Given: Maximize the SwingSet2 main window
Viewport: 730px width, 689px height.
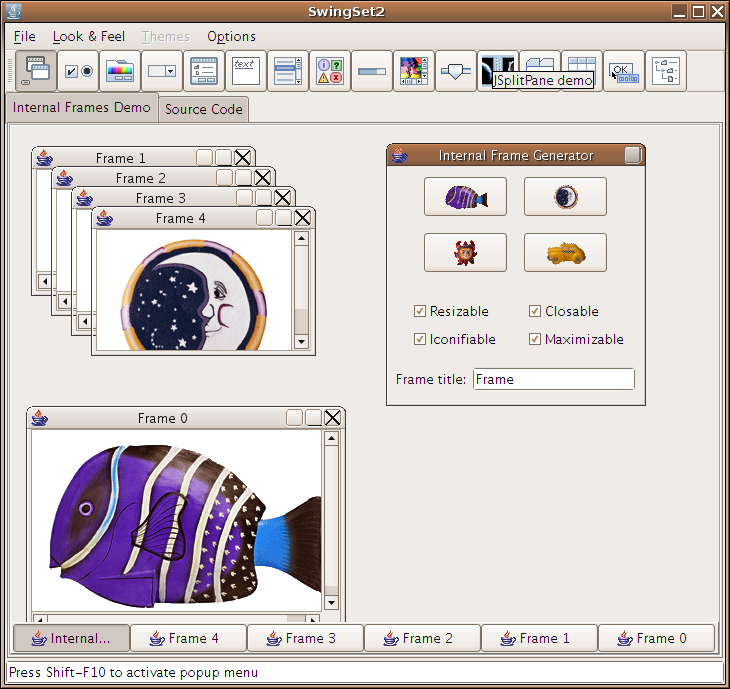Looking at the screenshot, I should pyautogui.click(x=698, y=11).
